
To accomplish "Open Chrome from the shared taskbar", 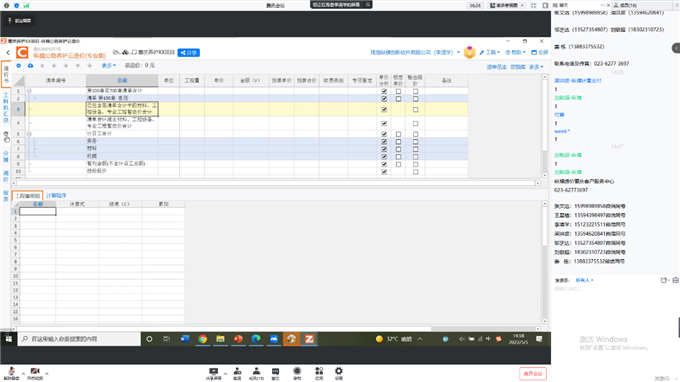I will click(x=203, y=339).
